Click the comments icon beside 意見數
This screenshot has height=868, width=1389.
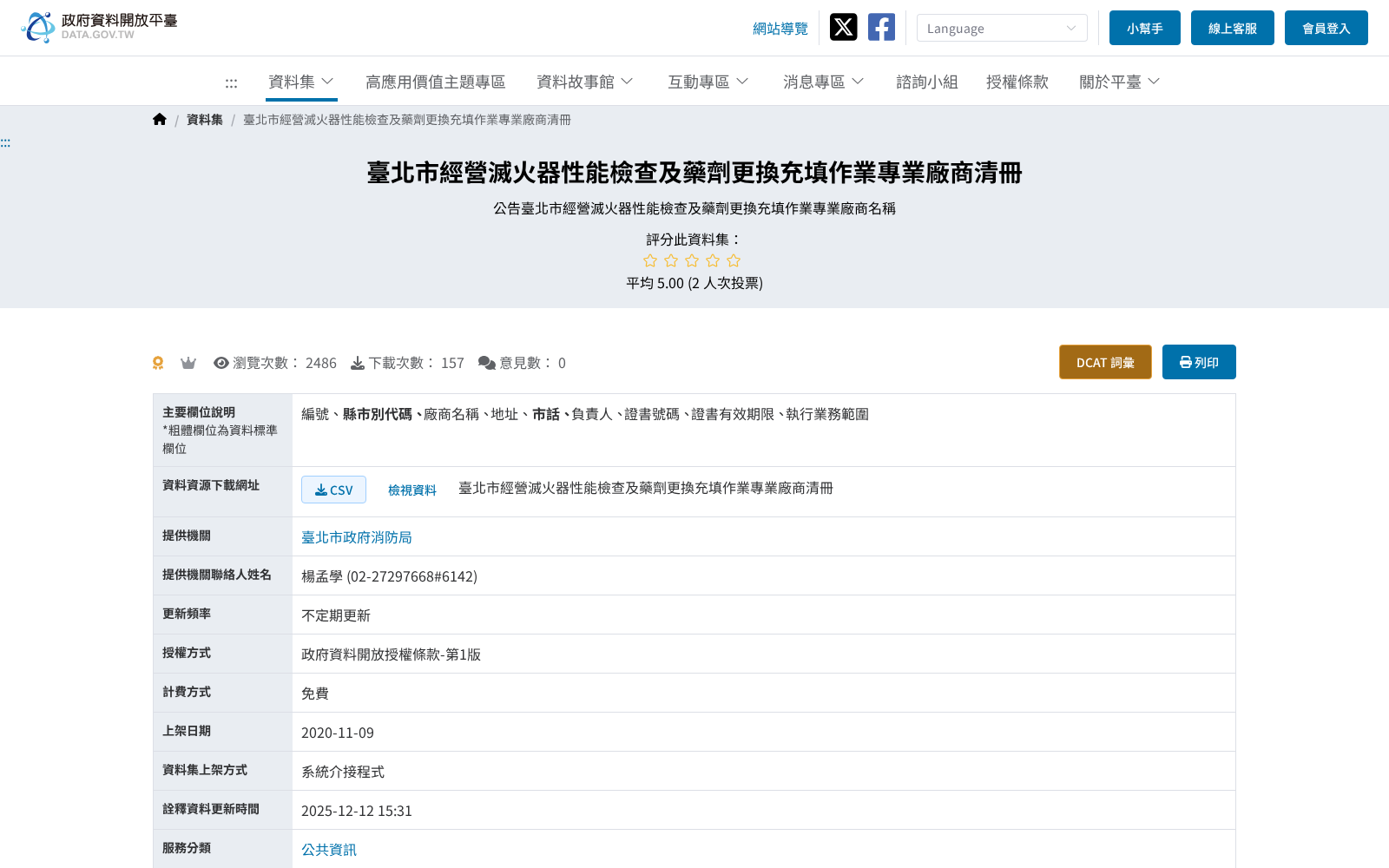pyautogui.click(x=487, y=363)
